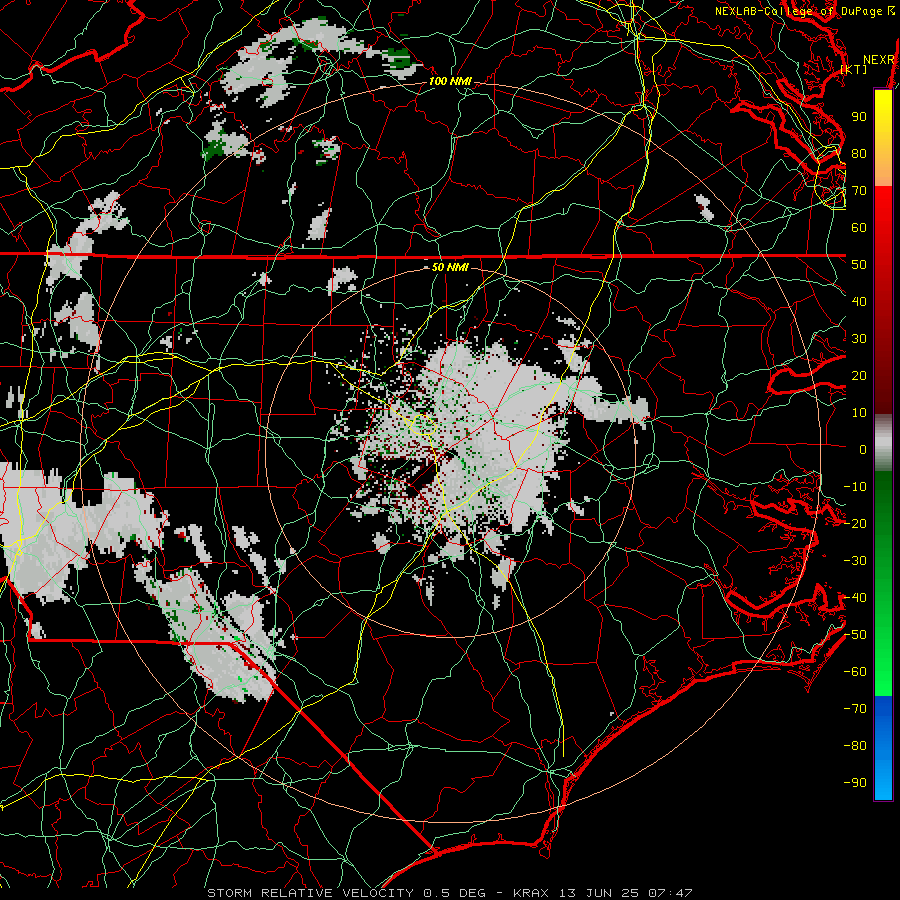Click the '13 JUN 25 07:47' timestamp

point(626,893)
